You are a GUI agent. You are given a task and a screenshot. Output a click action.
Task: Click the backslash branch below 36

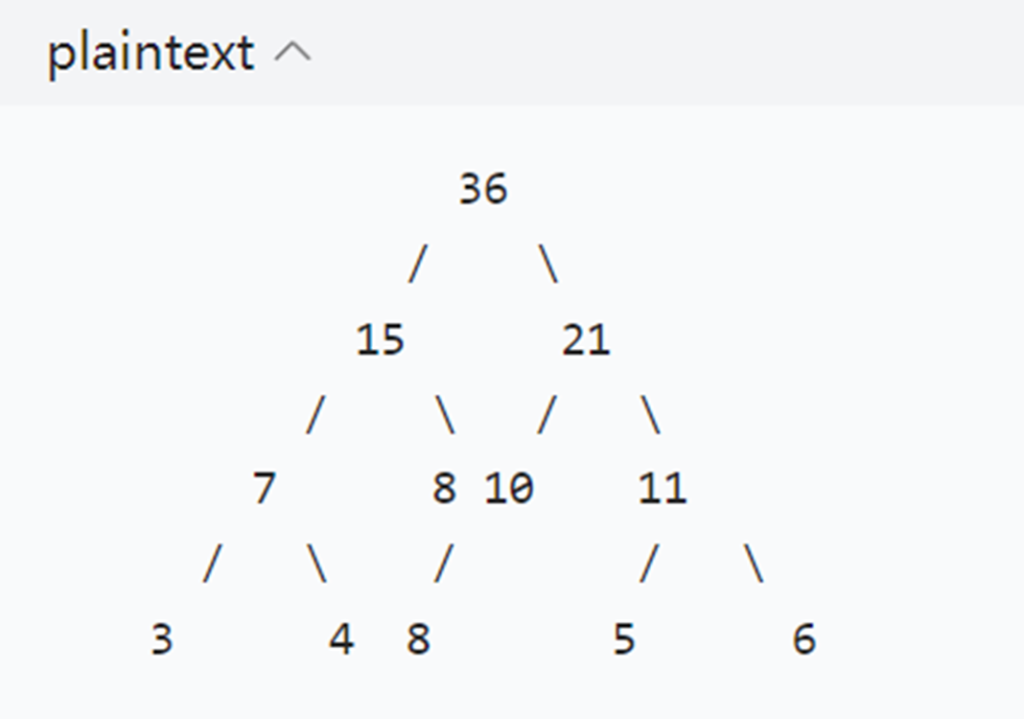(x=549, y=264)
